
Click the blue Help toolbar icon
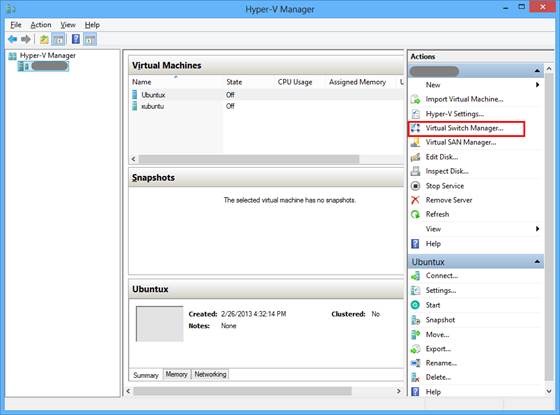(76, 39)
